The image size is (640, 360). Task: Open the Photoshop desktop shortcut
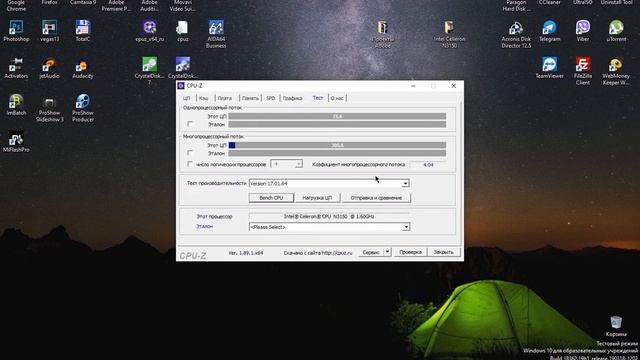tap(16, 31)
